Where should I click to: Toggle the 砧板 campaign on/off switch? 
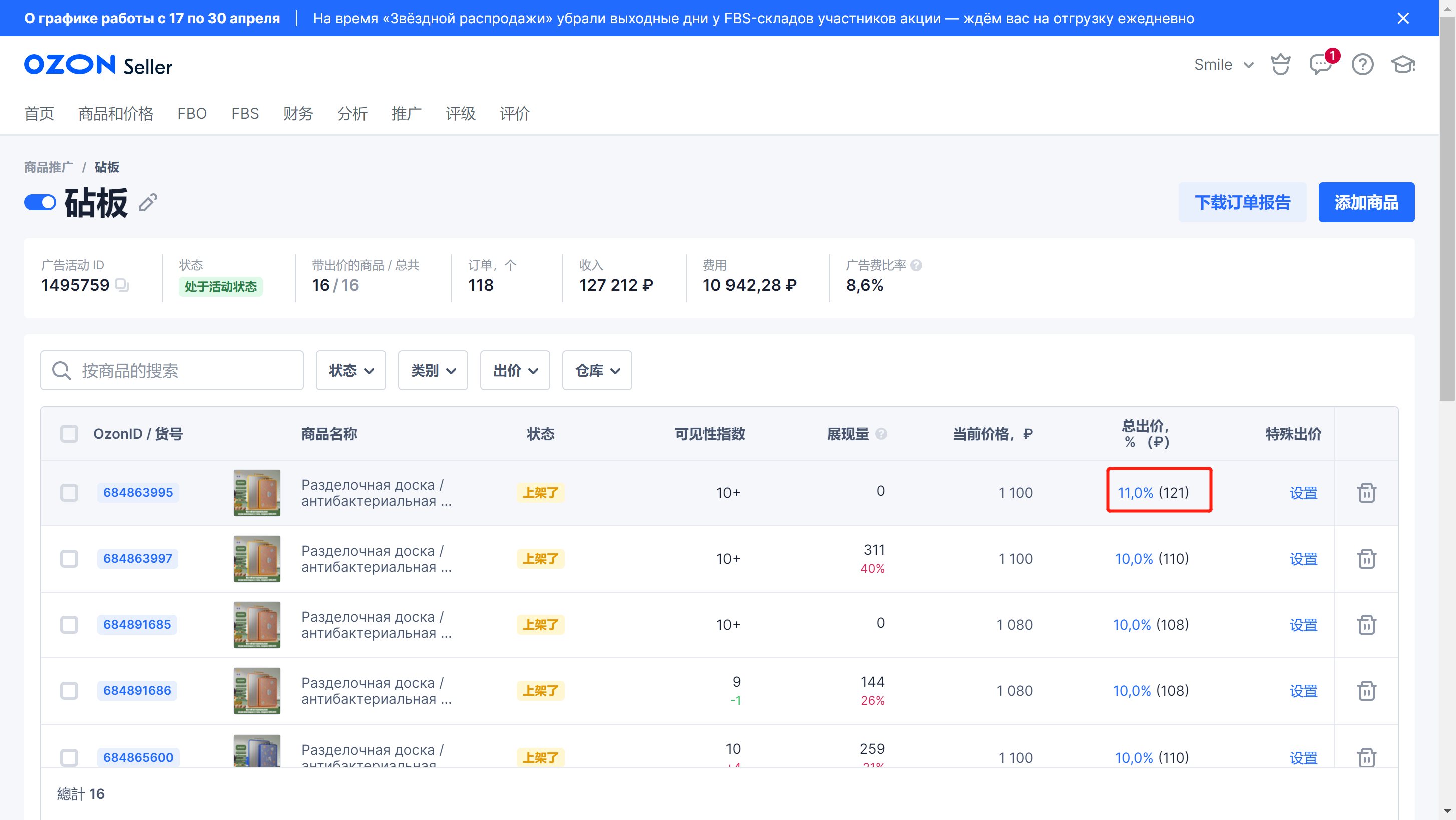point(40,203)
